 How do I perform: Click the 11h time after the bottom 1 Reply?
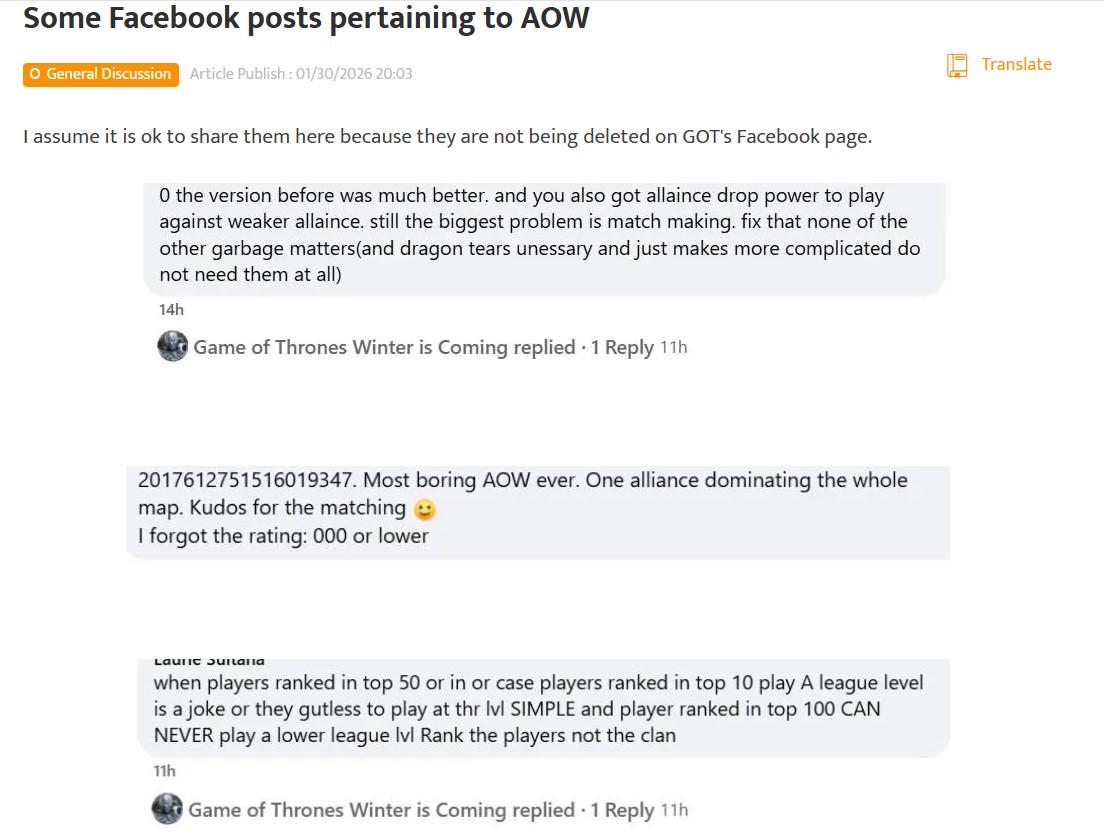pyautogui.click(x=675, y=810)
